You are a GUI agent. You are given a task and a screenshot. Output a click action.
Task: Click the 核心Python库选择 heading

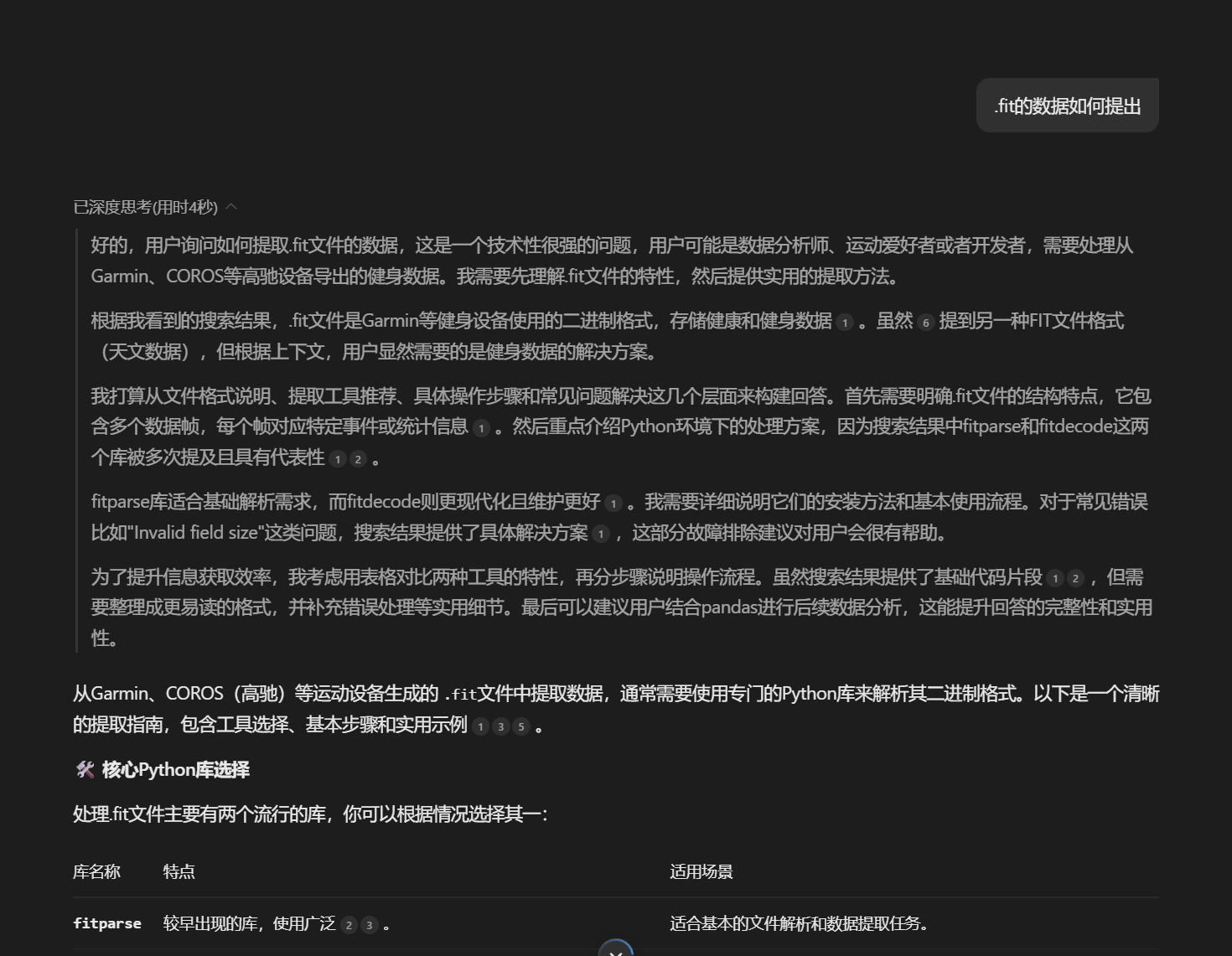175,770
